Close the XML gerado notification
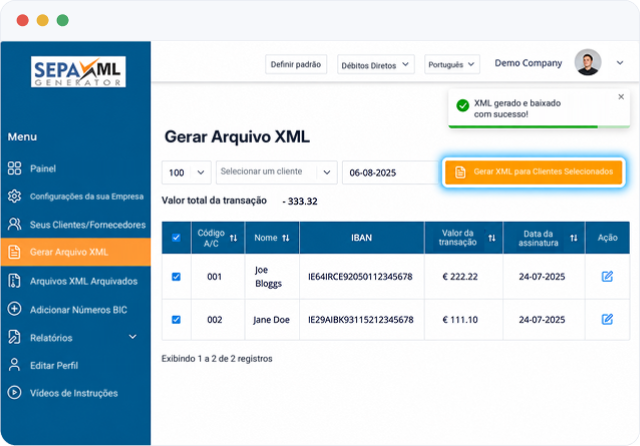 (x=621, y=97)
